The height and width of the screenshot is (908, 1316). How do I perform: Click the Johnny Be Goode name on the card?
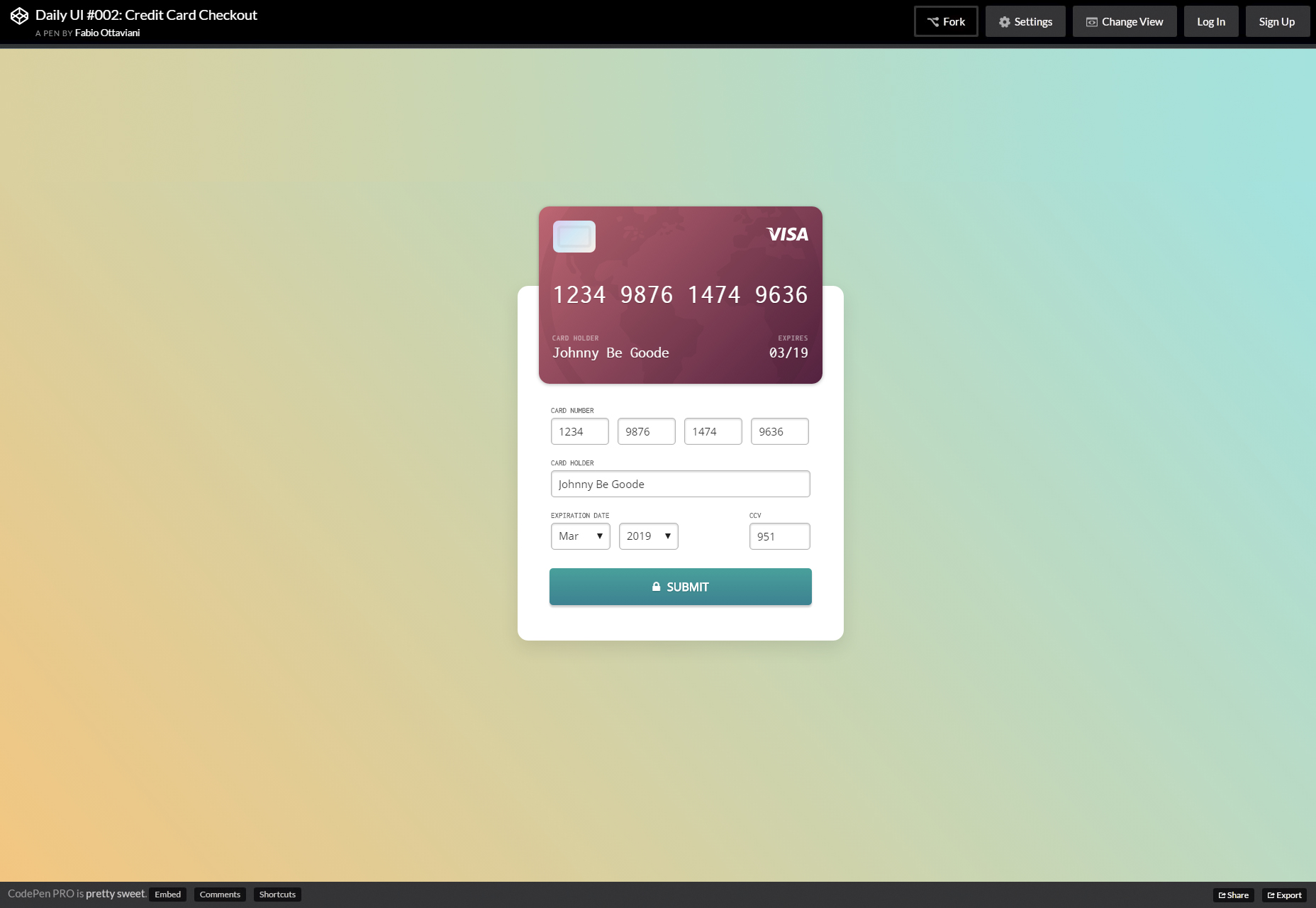pyautogui.click(x=610, y=353)
